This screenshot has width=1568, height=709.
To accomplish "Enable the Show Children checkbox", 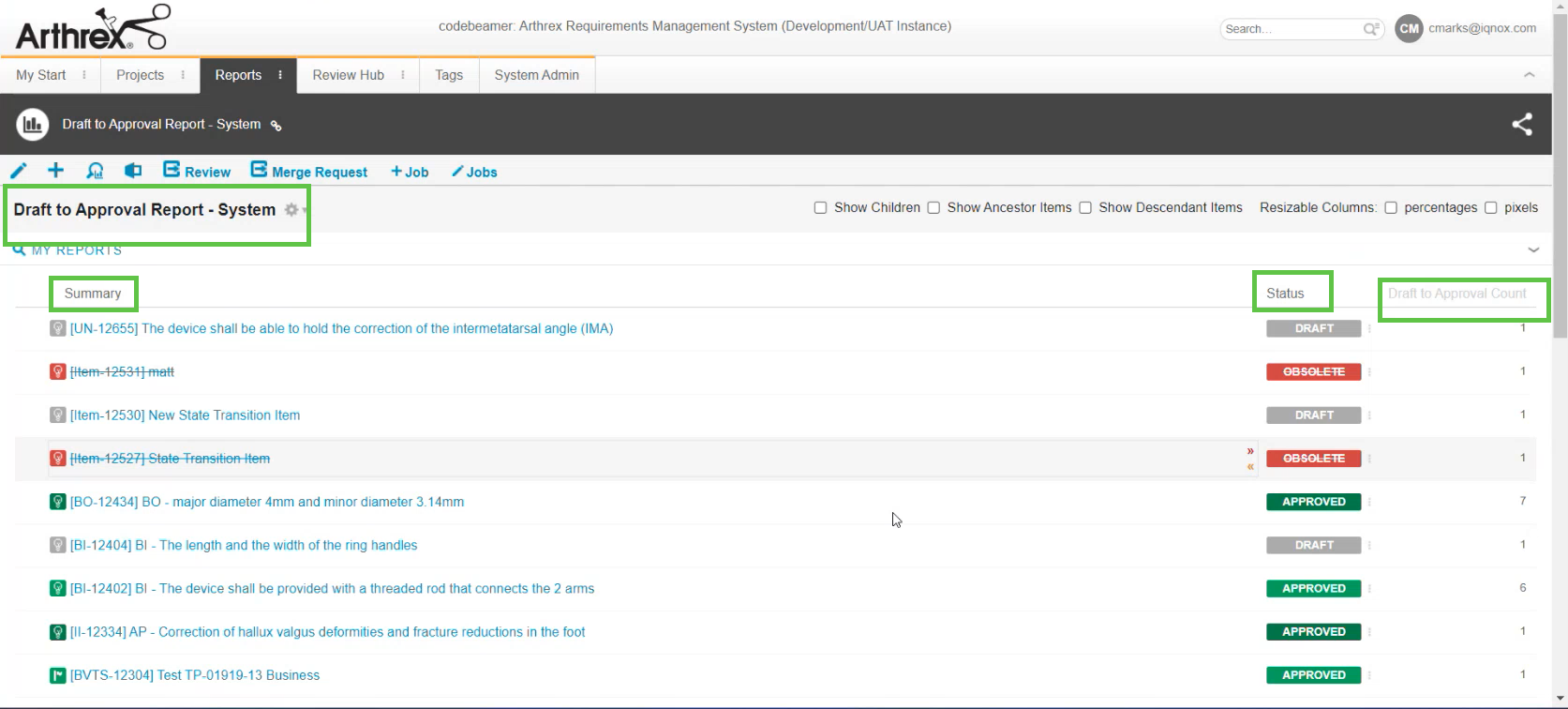I will coord(820,208).
